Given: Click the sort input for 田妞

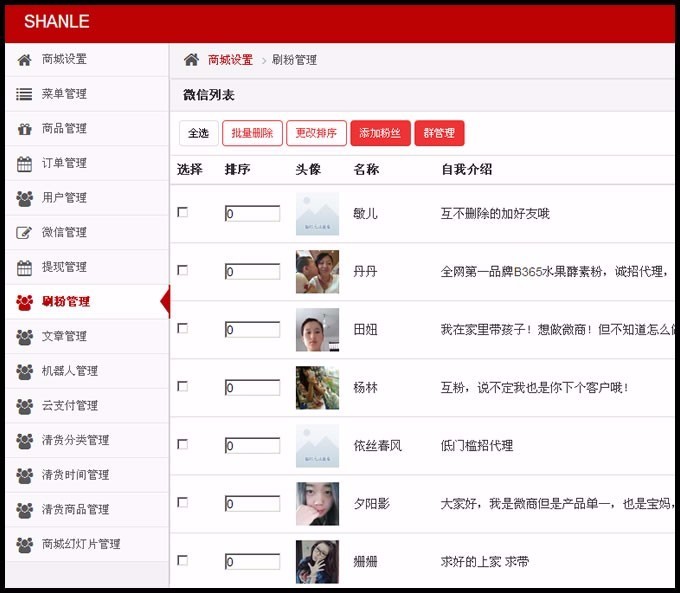Looking at the screenshot, I should pyautogui.click(x=252, y=330).
